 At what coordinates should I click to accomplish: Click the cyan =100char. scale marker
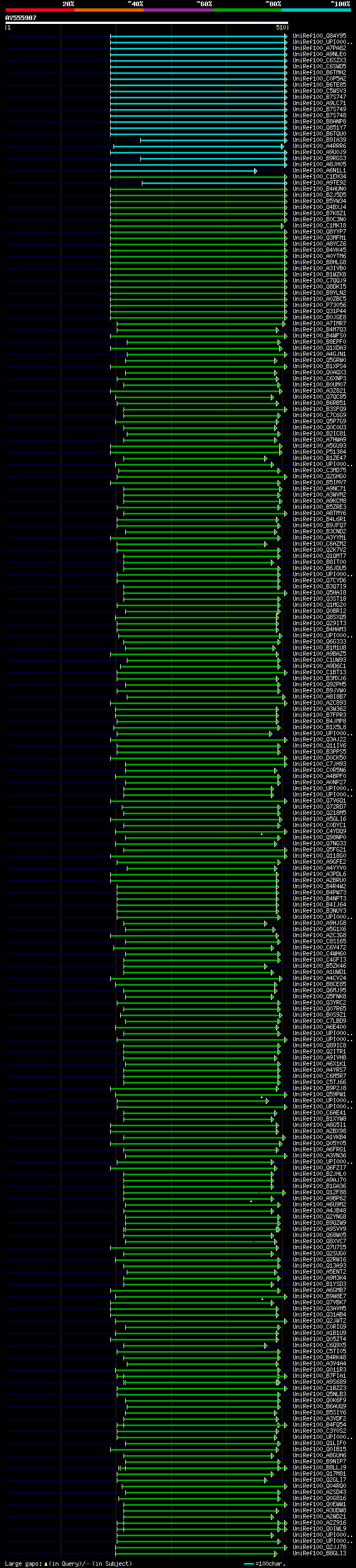coord(249,1564)
